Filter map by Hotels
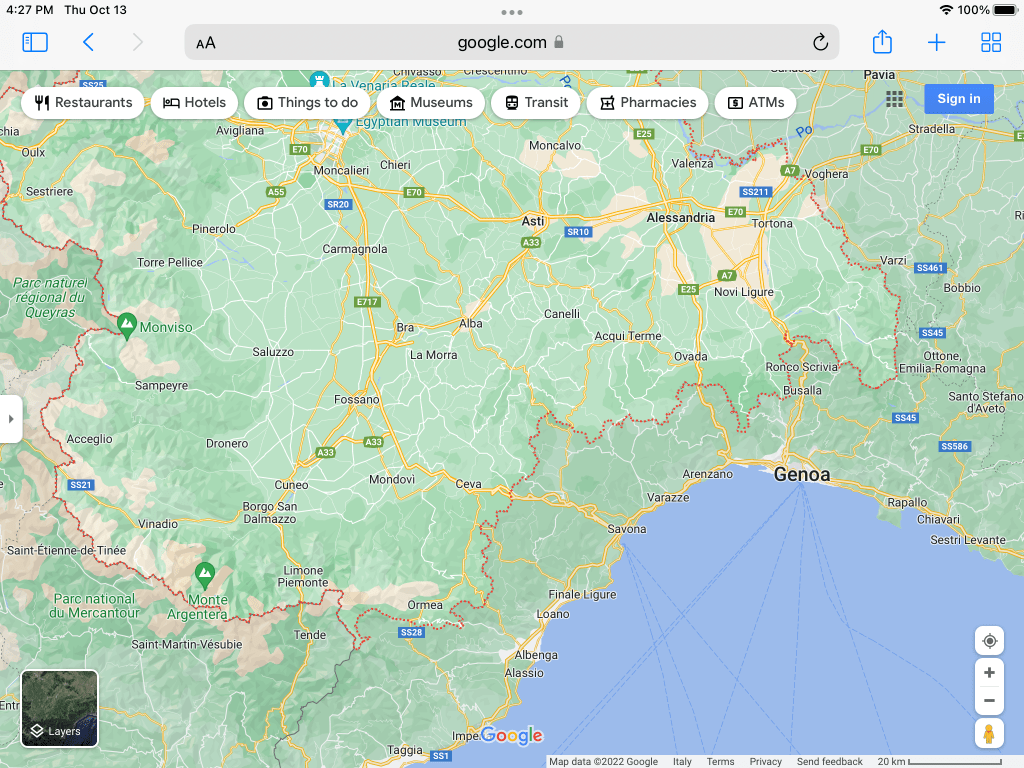The image size is (1024, 768). [x=195, y=103]
